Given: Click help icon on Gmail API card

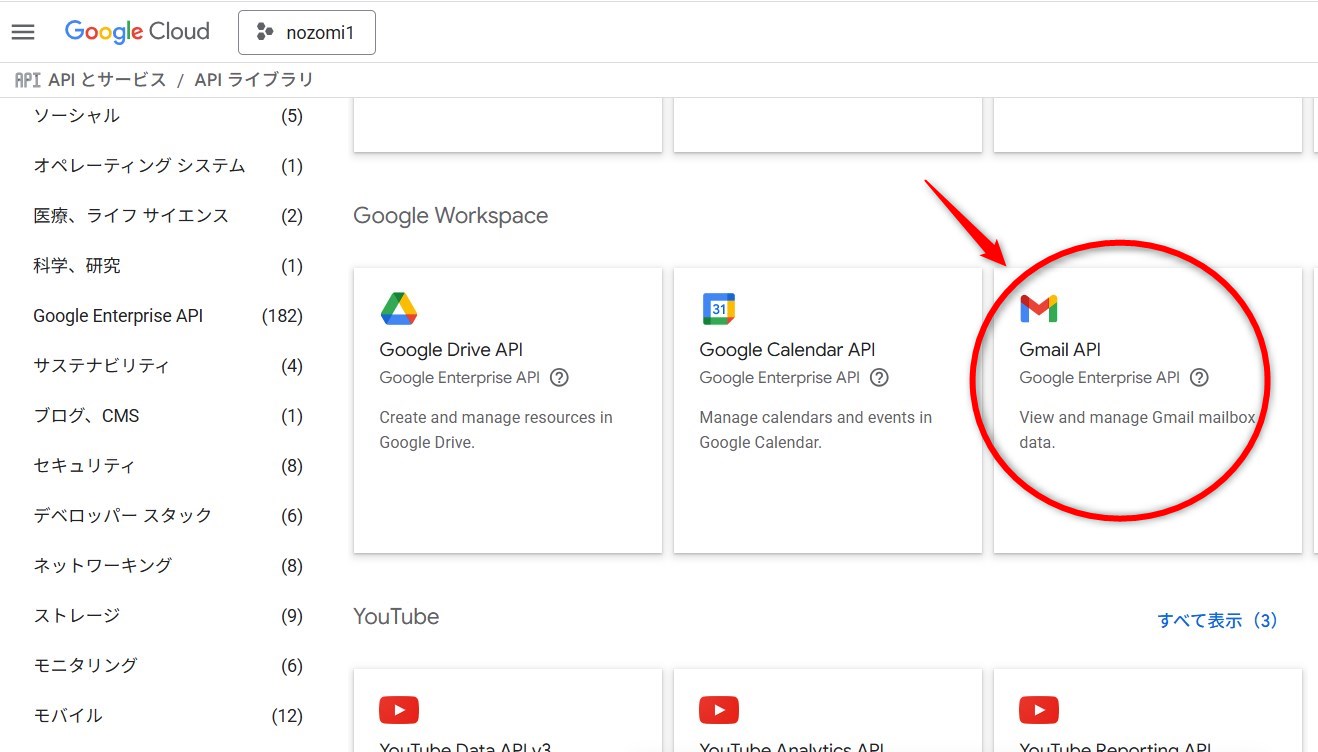Looking at the screenshot, I should pos(1199,378).
